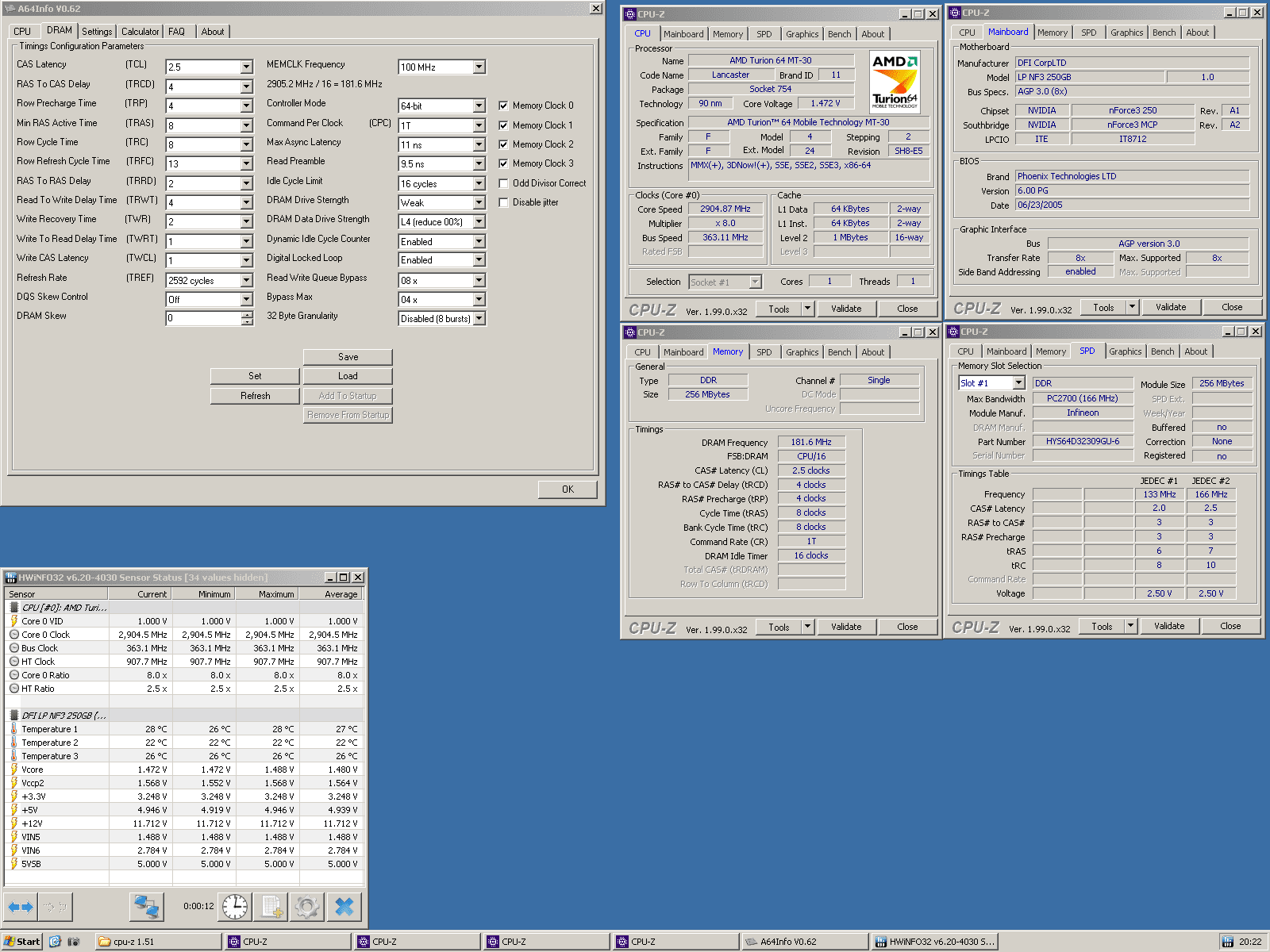Click the Load button in A64Info
The height and width of the screenshot is (952, 1270).
pyautogui.click(x=348, y=376)
